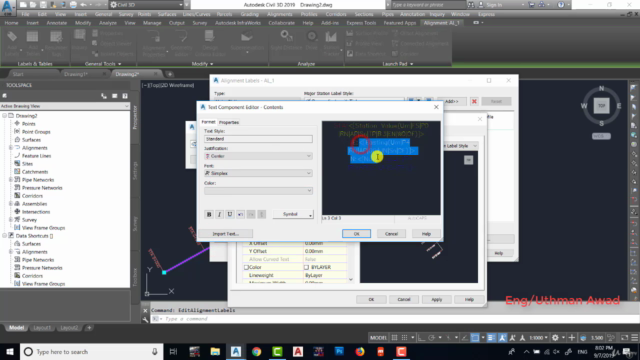Open File Explorer from the taskbar

(215, 351)
